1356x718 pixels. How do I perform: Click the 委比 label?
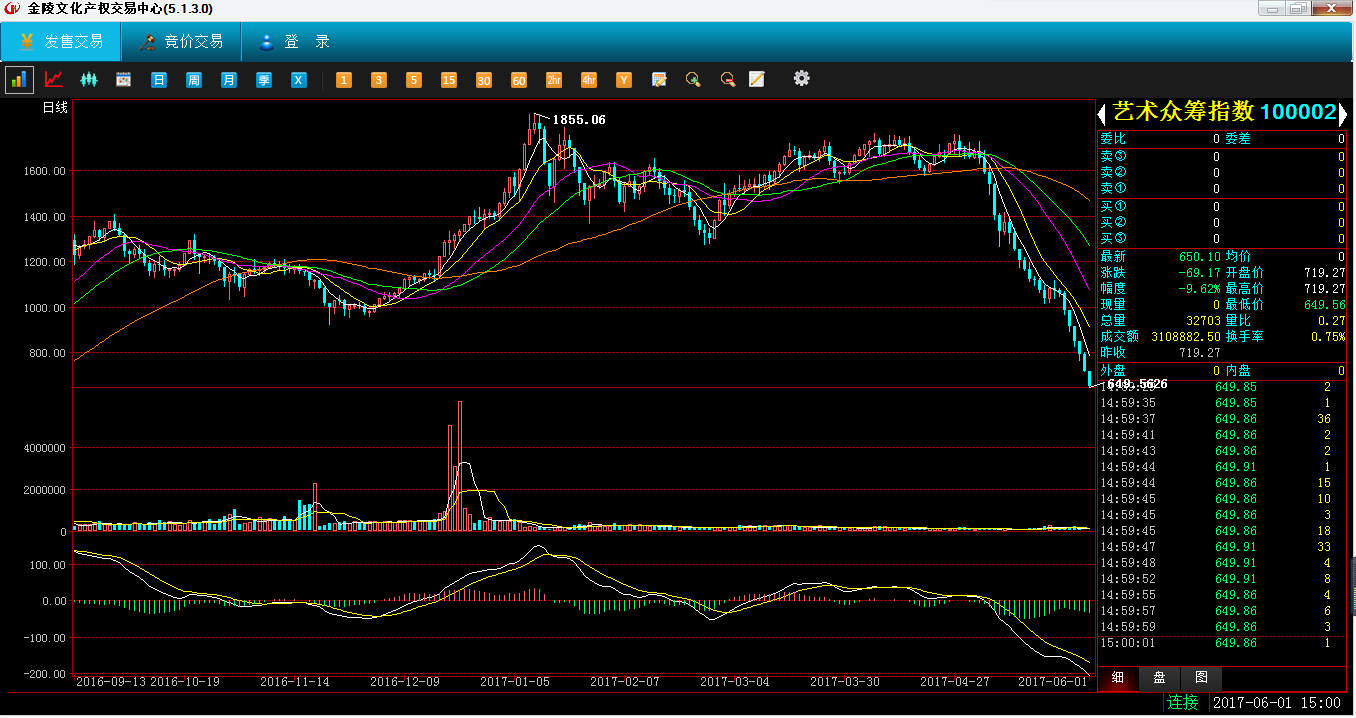point(1112,139)
